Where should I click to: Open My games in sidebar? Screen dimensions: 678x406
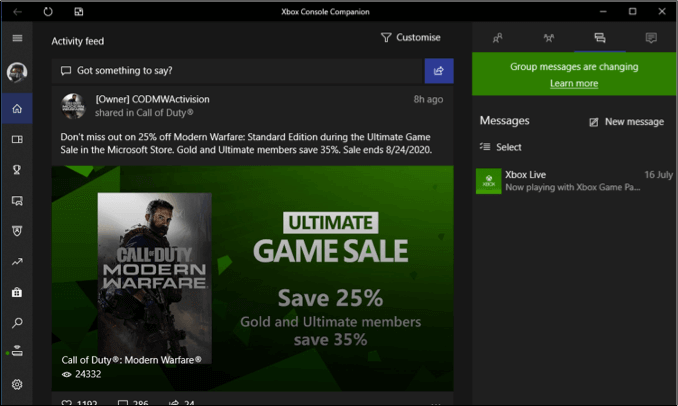click(x=17, y=139)
